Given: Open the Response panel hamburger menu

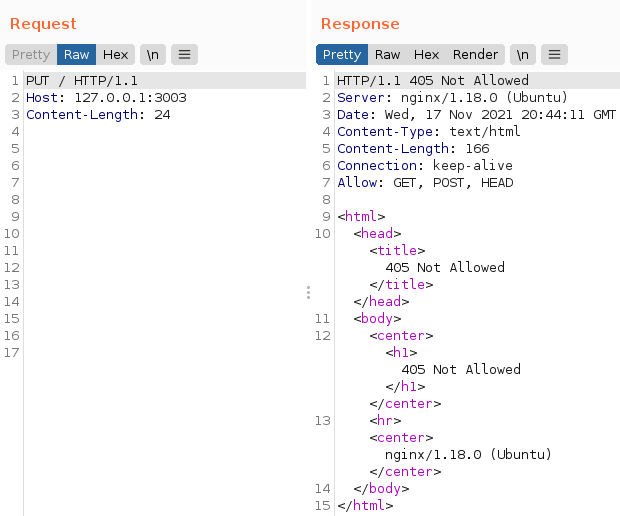Looking at the screenshot, I should point(555,55).
